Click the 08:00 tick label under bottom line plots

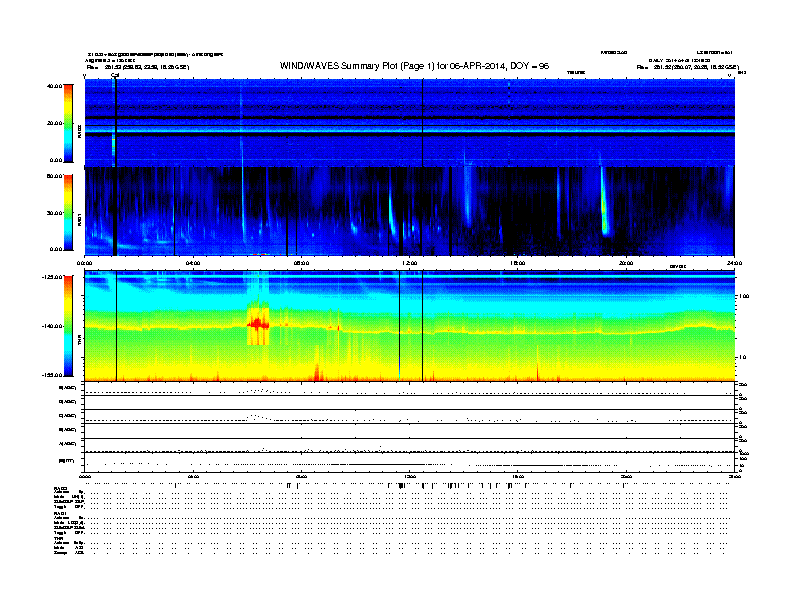tap(301, 476)
